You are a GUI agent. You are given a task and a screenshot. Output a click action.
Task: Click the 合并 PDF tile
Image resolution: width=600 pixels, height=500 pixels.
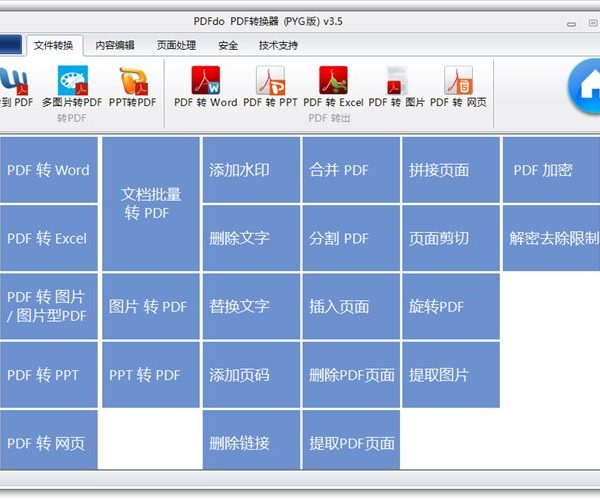(351, 170)
